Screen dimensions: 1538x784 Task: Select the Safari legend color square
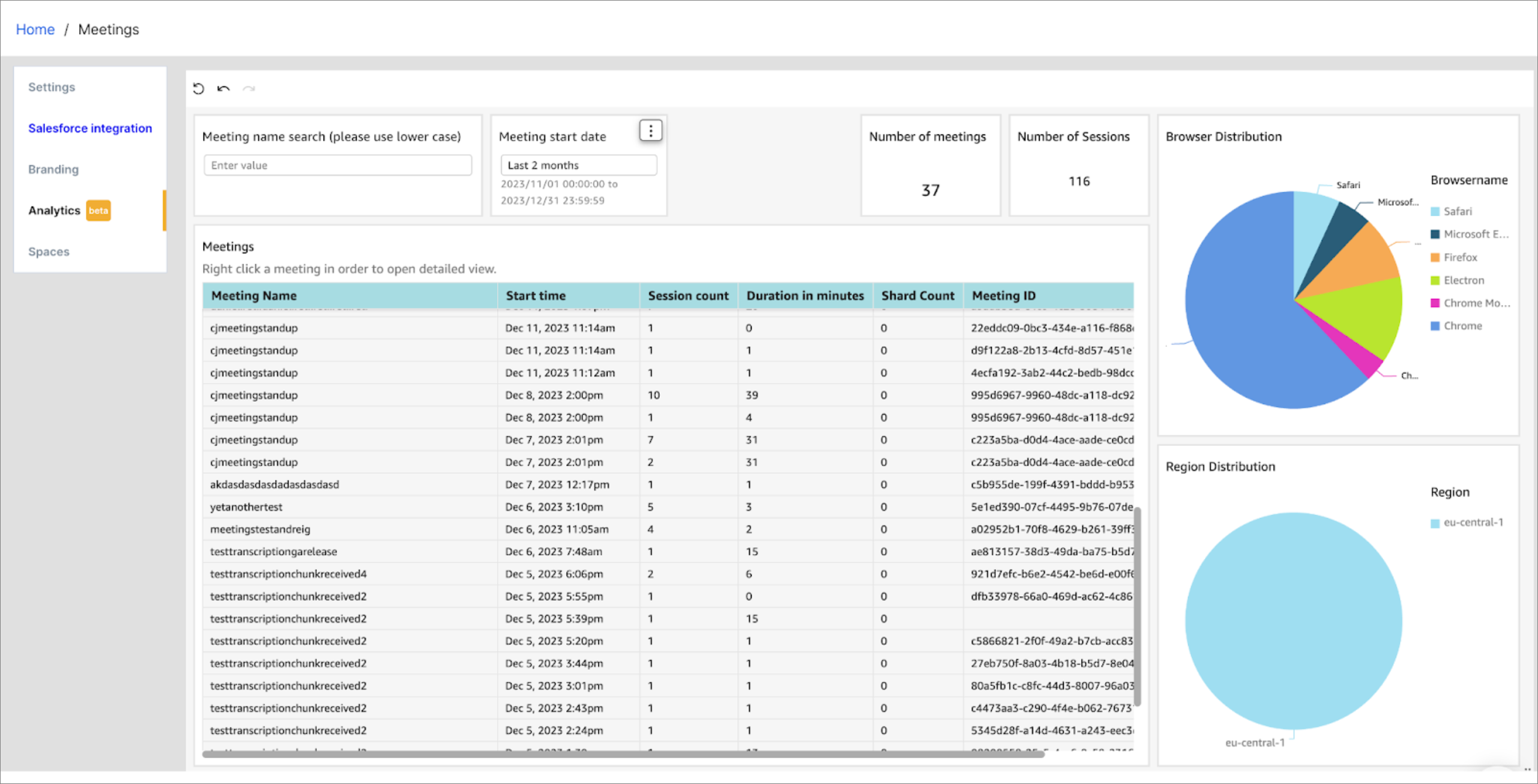1435,211
